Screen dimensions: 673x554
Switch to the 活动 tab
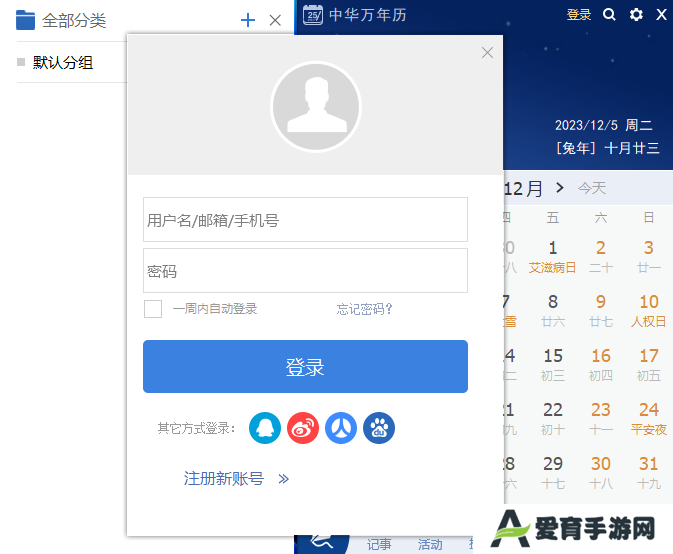pos(430,544)
